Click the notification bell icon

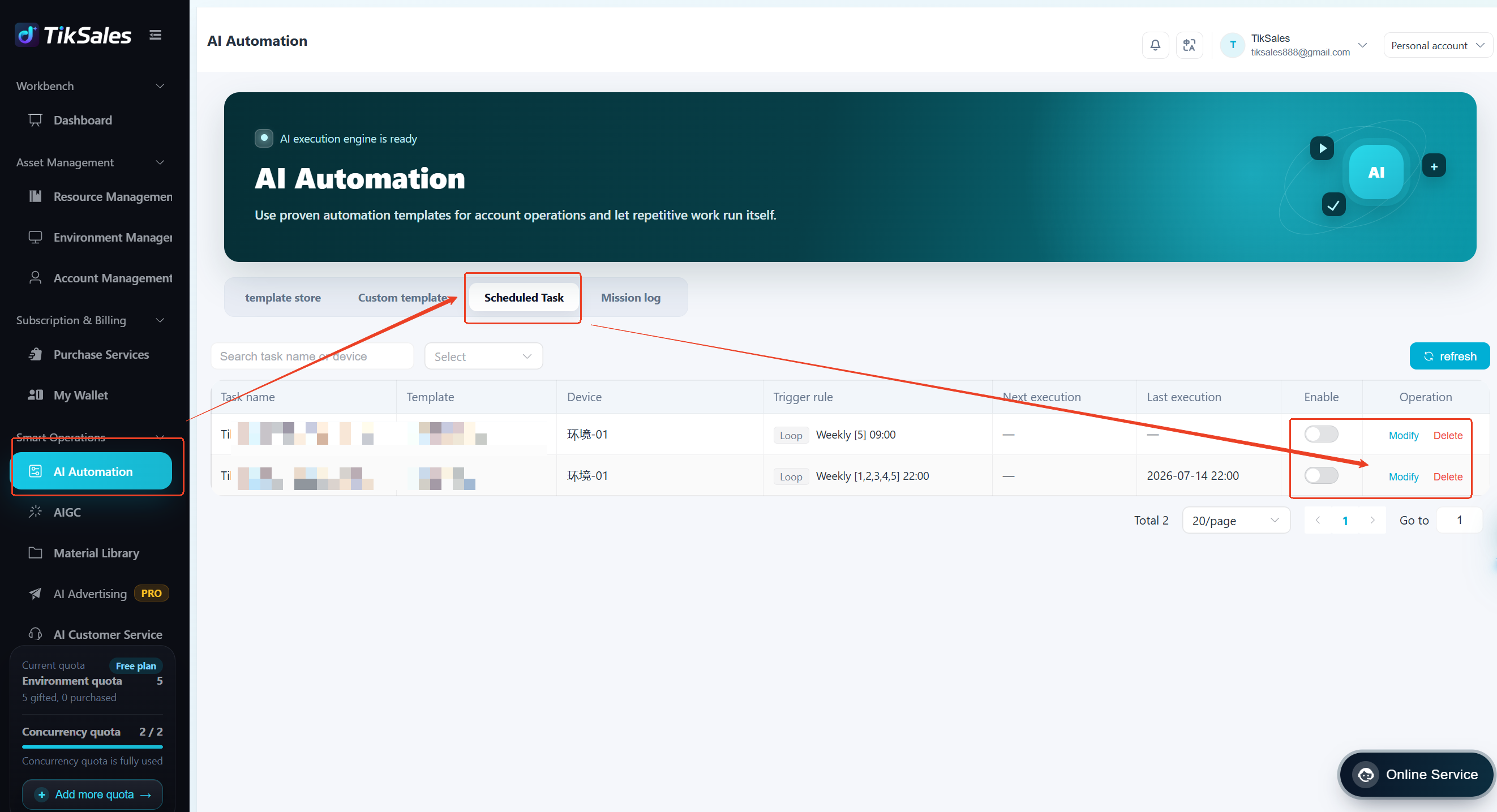1155,45
